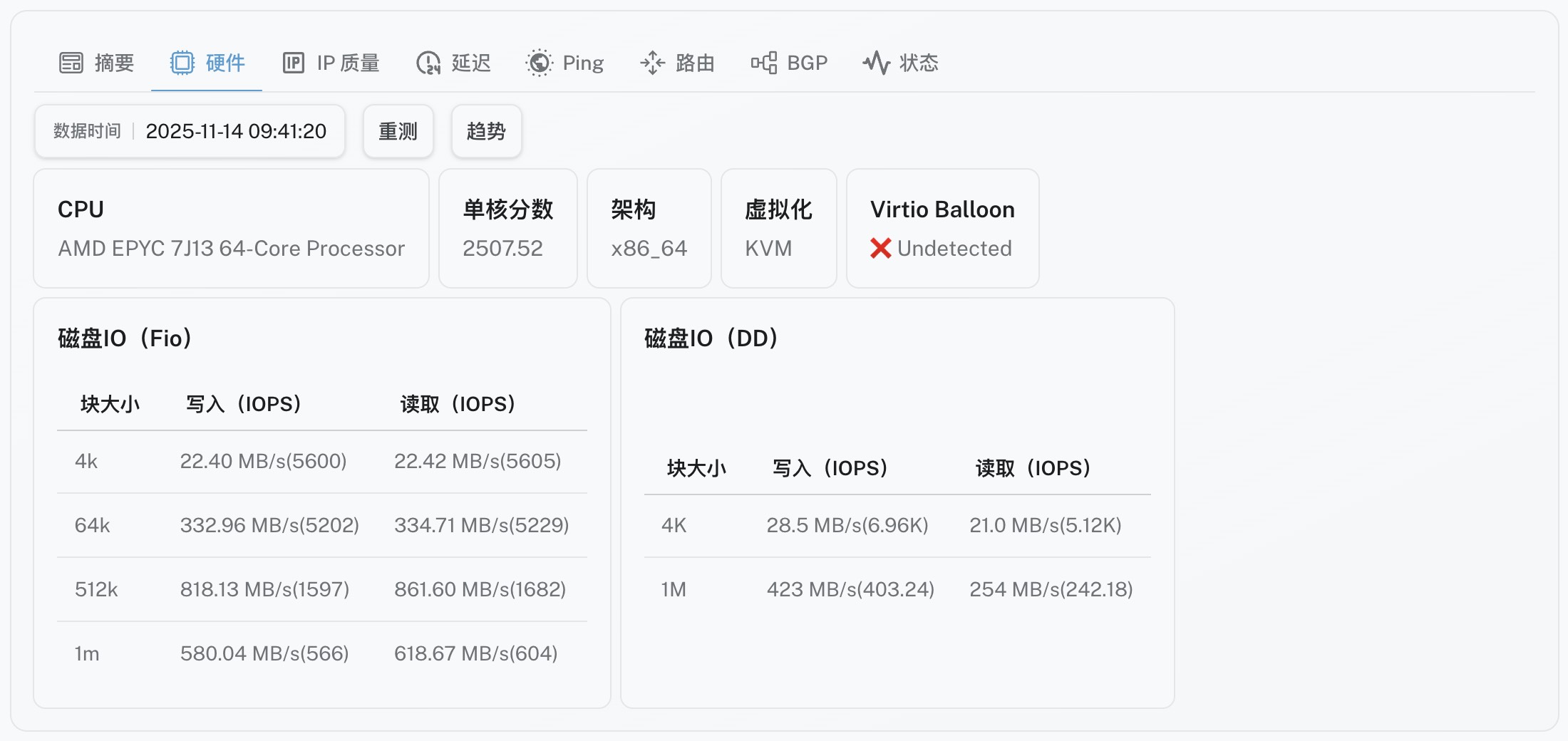Click the single-core score 2507.52 card

507,228
